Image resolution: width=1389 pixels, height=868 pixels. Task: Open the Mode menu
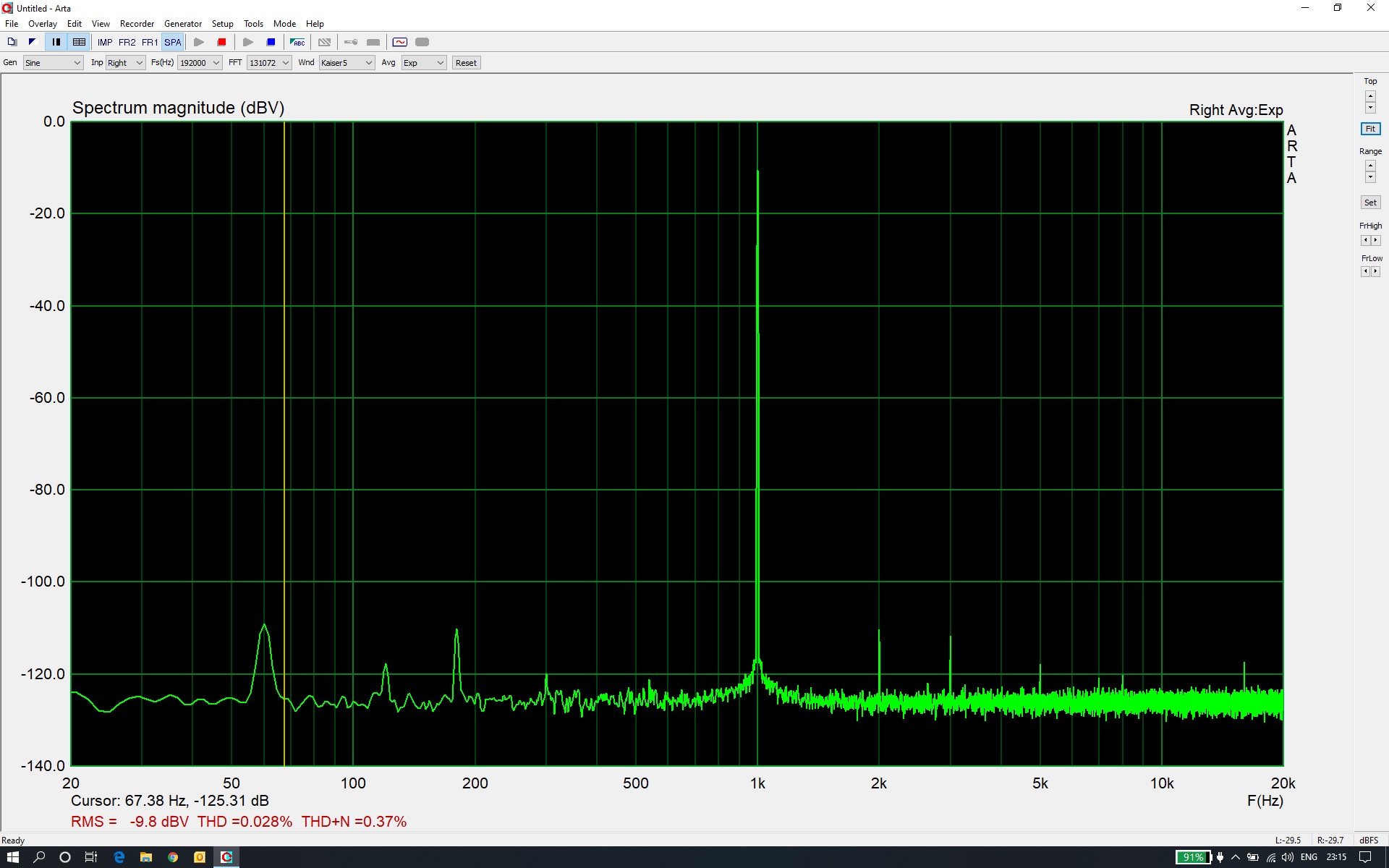click(284, 24)
